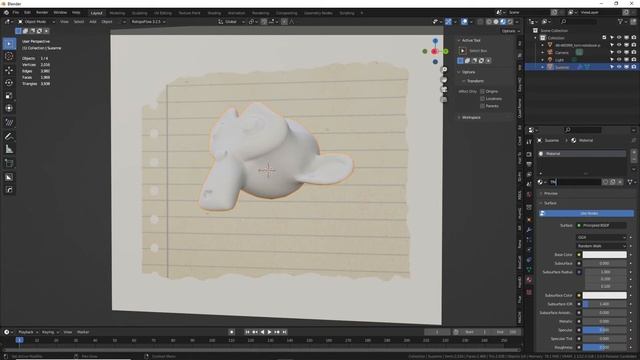The image size is (640, 360).
Task: Open the Output properties tab icon
Action: [529, 164]
